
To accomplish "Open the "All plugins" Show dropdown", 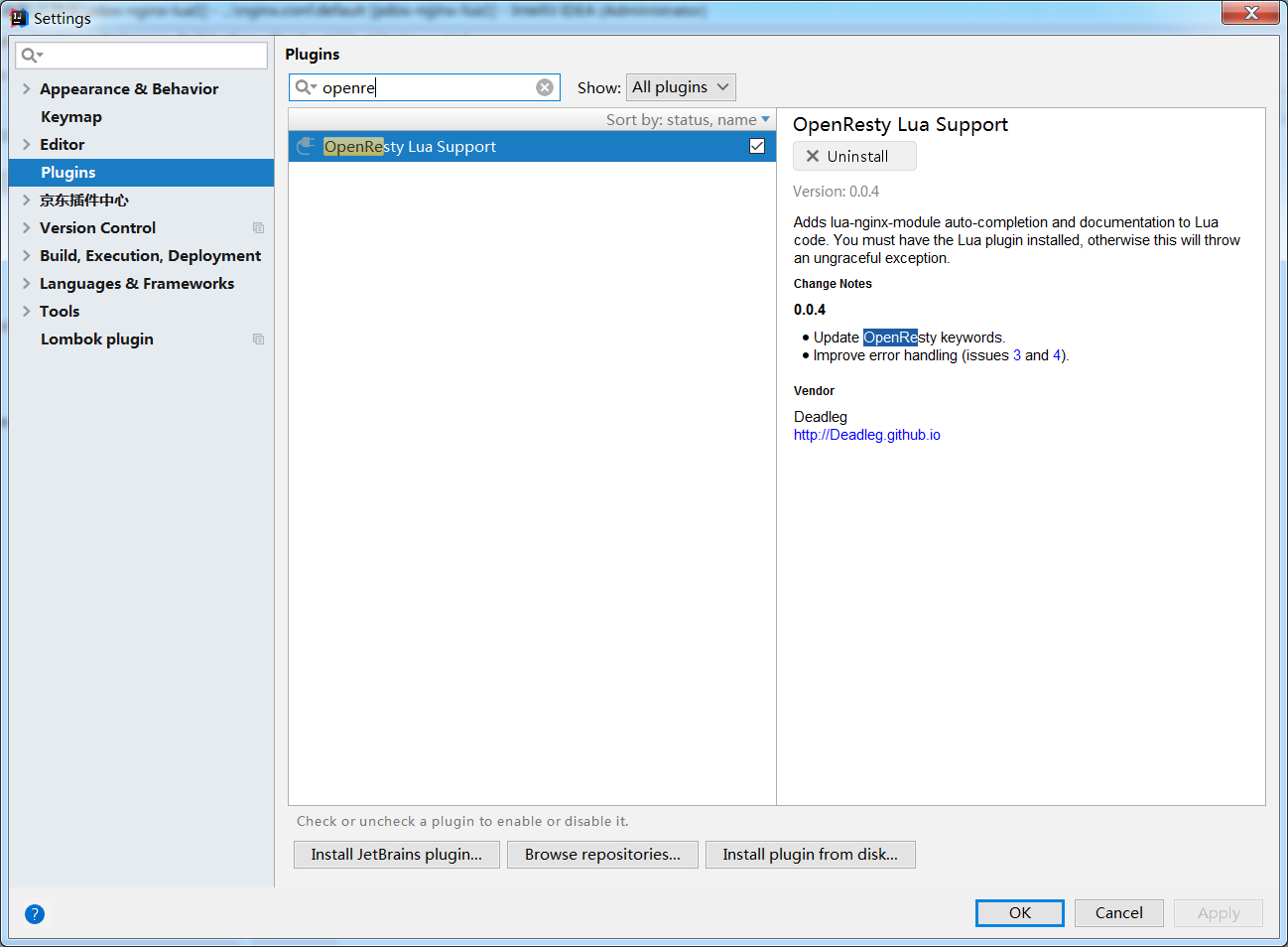I will [x=681, y=86].
